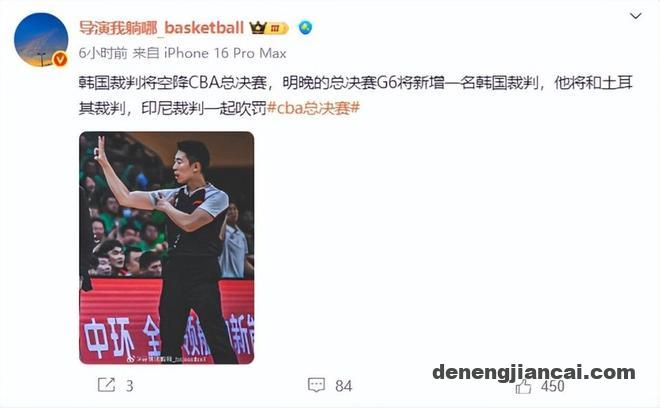Click the blue globe badge icon

(x=306, y=28)
